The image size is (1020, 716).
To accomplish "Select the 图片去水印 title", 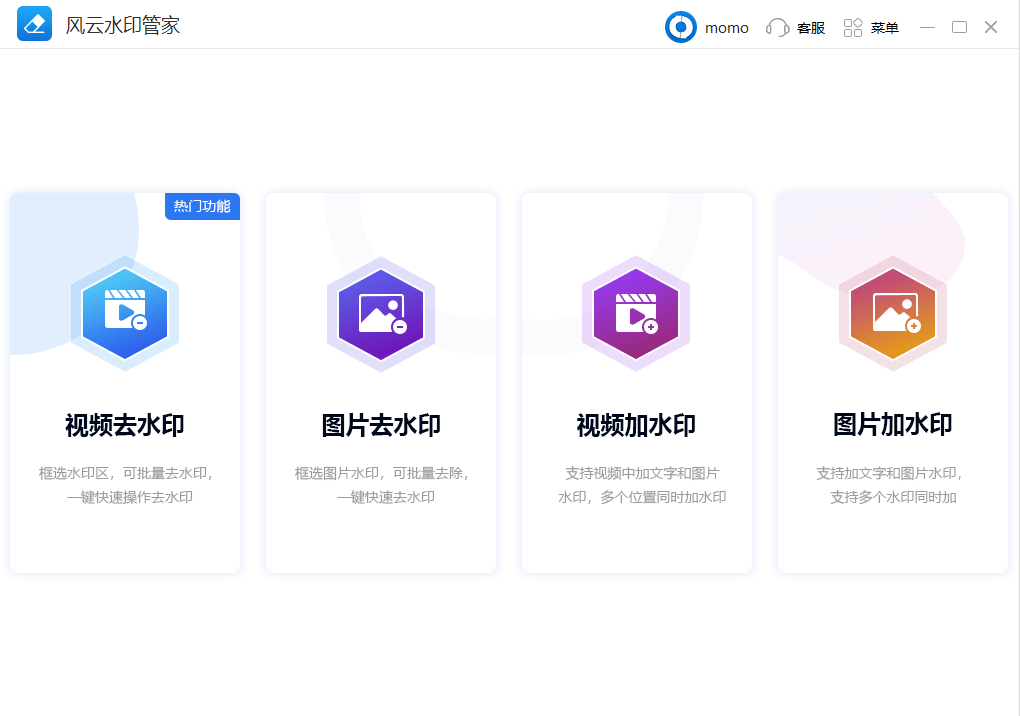I will tap(381, 425).
